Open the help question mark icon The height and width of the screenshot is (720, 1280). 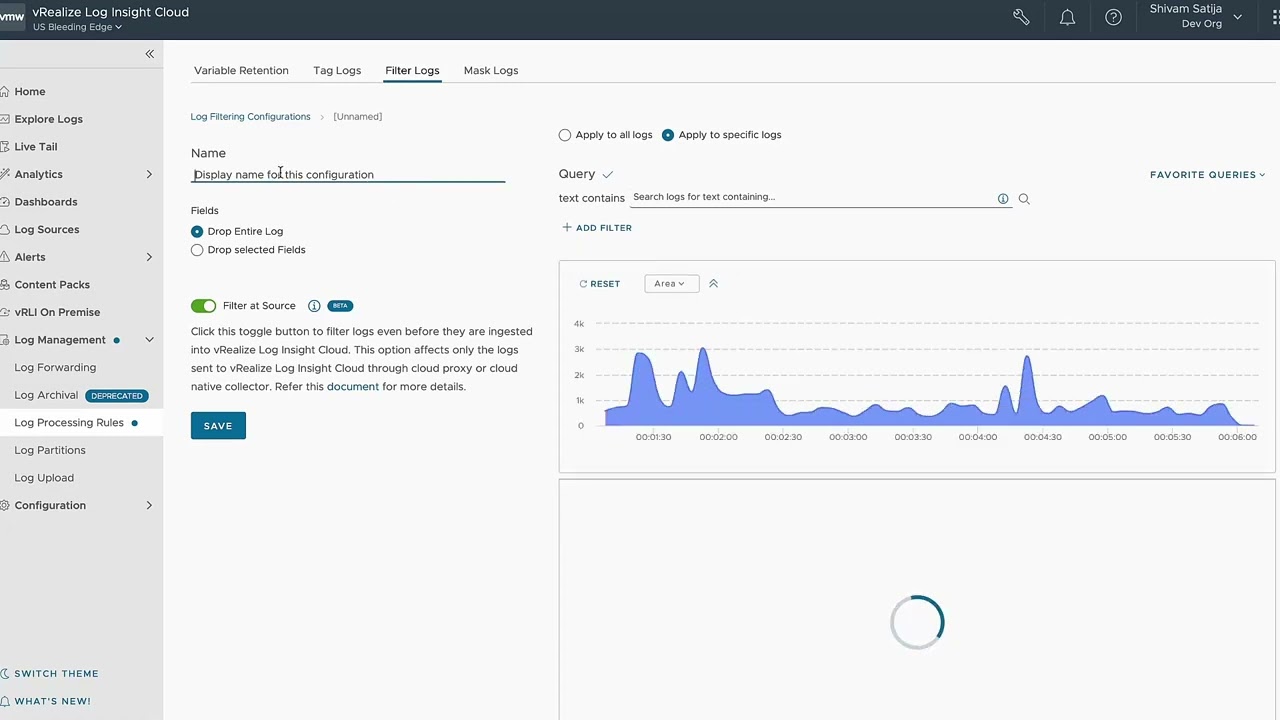1113,17
